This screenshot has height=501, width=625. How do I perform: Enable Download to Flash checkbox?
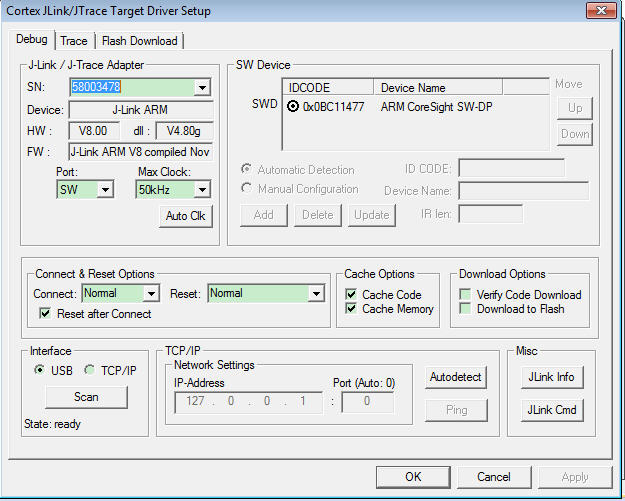[465, 308]
